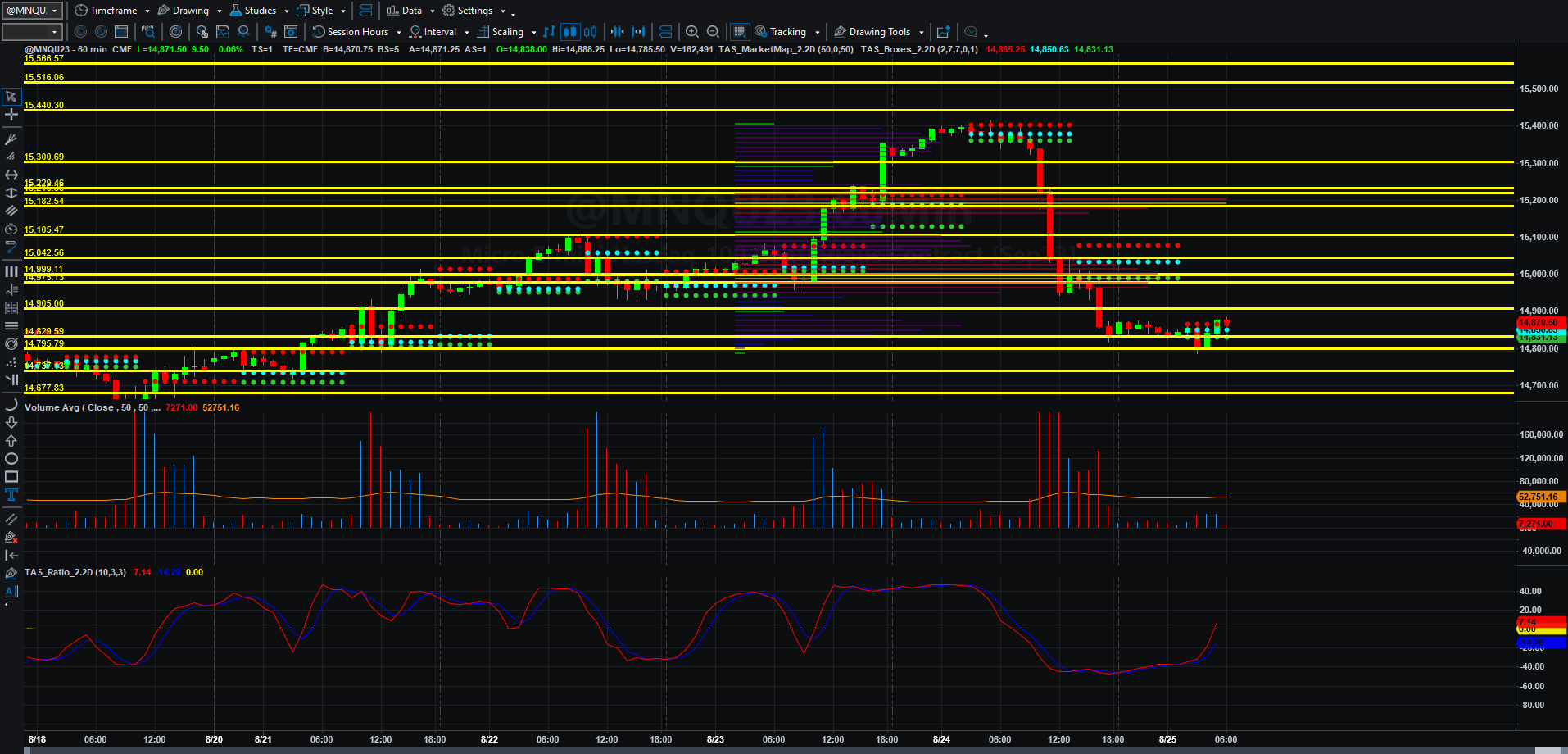The height and width of the screenshot is (754, 1568).
Task: Open the Studies menu
Action: (259, 10)
